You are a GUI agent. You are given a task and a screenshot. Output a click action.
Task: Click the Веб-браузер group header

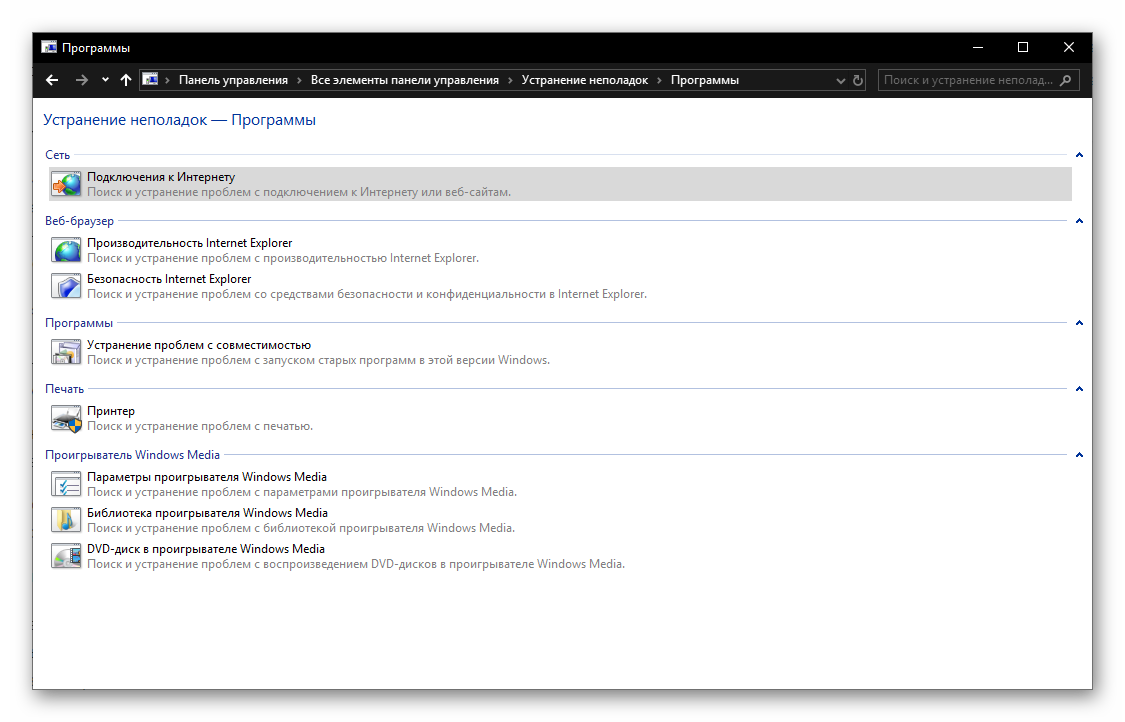[80, 221]
